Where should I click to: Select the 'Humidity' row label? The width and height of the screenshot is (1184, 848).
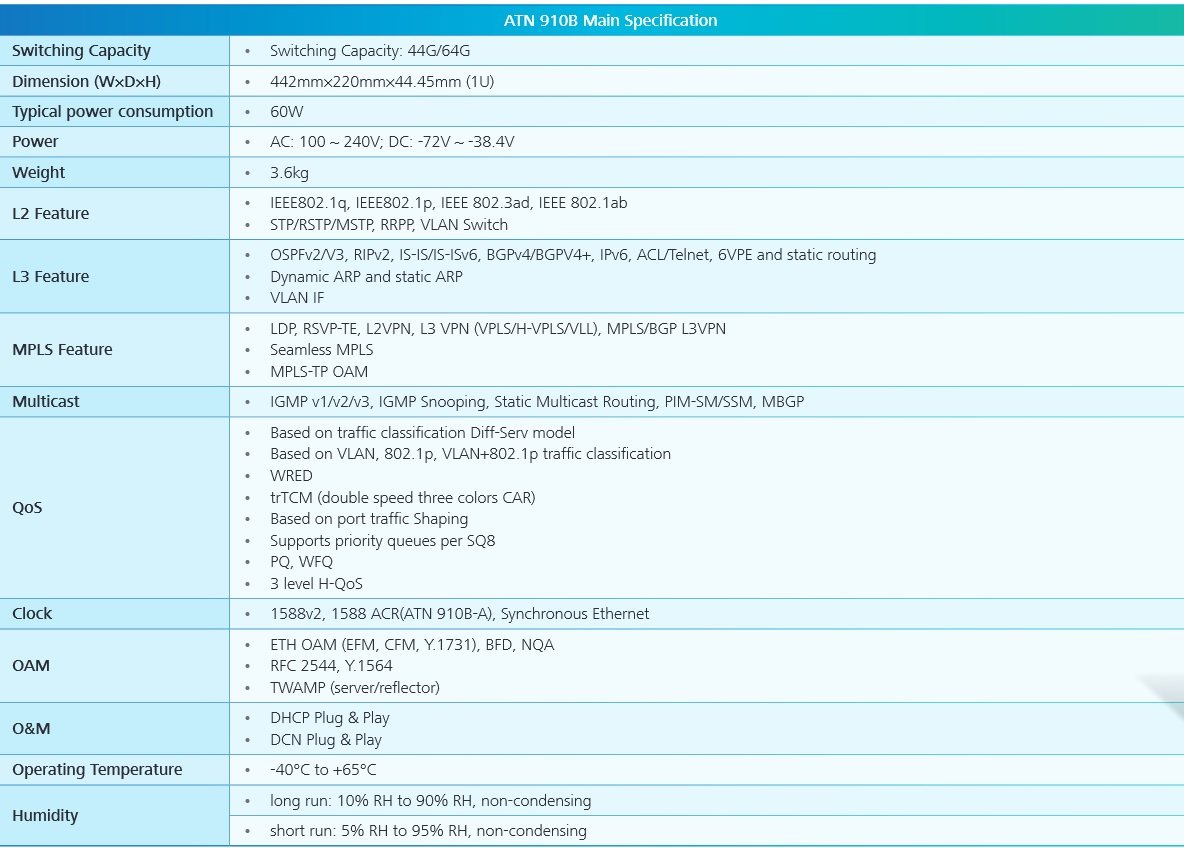[x=45, y=816]
